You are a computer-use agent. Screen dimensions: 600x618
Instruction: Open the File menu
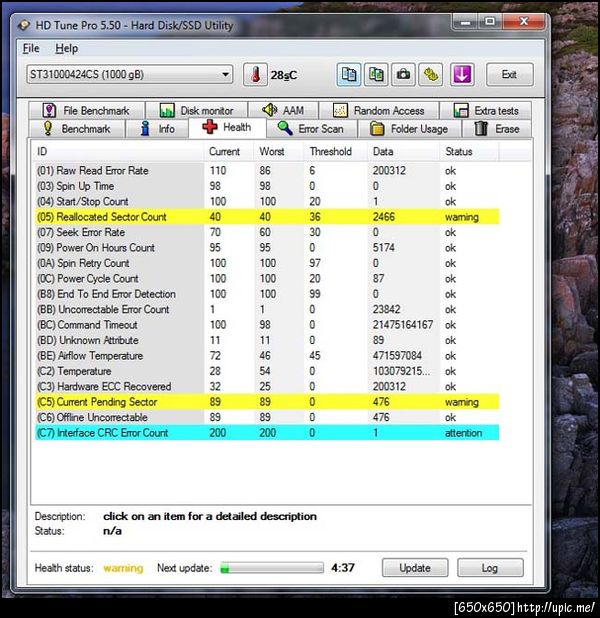pyautogui.click(x=31, y=48)
